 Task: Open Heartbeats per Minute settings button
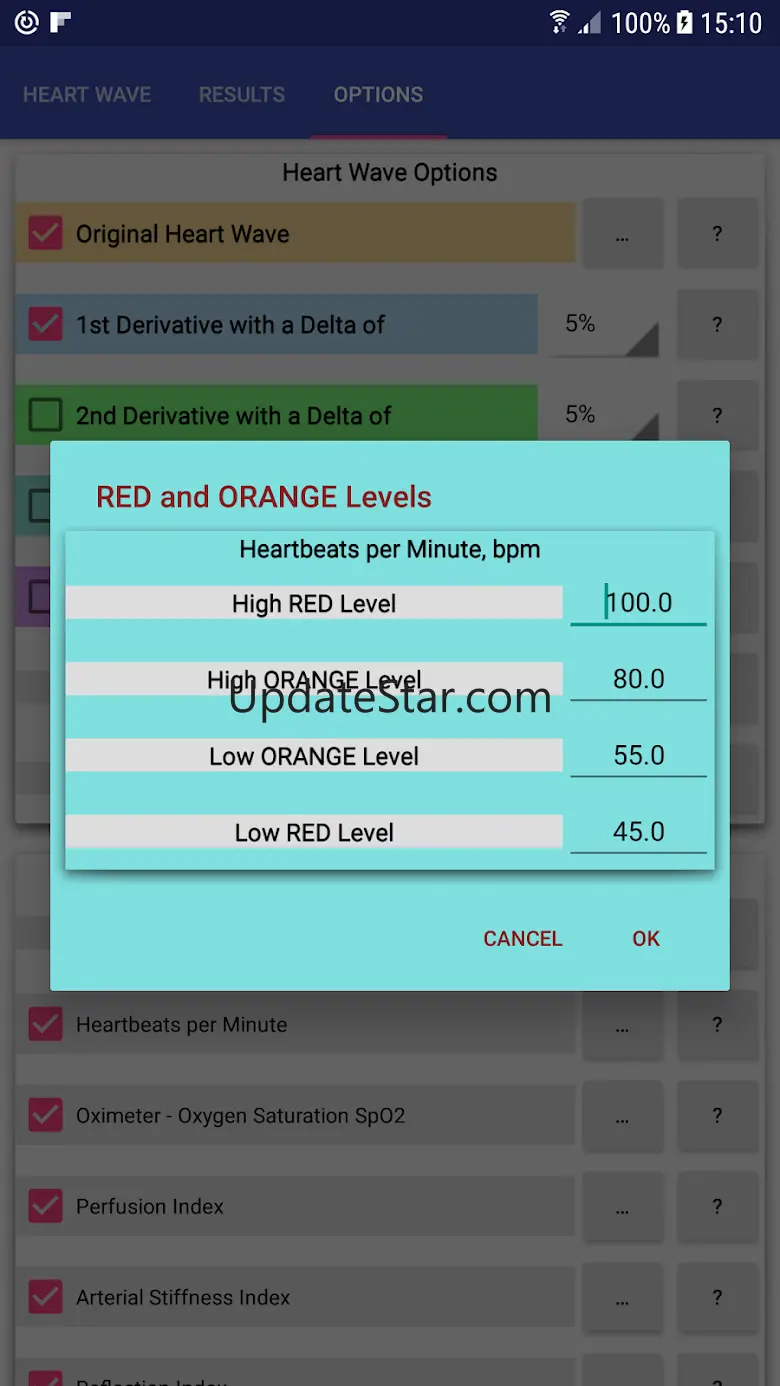pos(623,1024)
